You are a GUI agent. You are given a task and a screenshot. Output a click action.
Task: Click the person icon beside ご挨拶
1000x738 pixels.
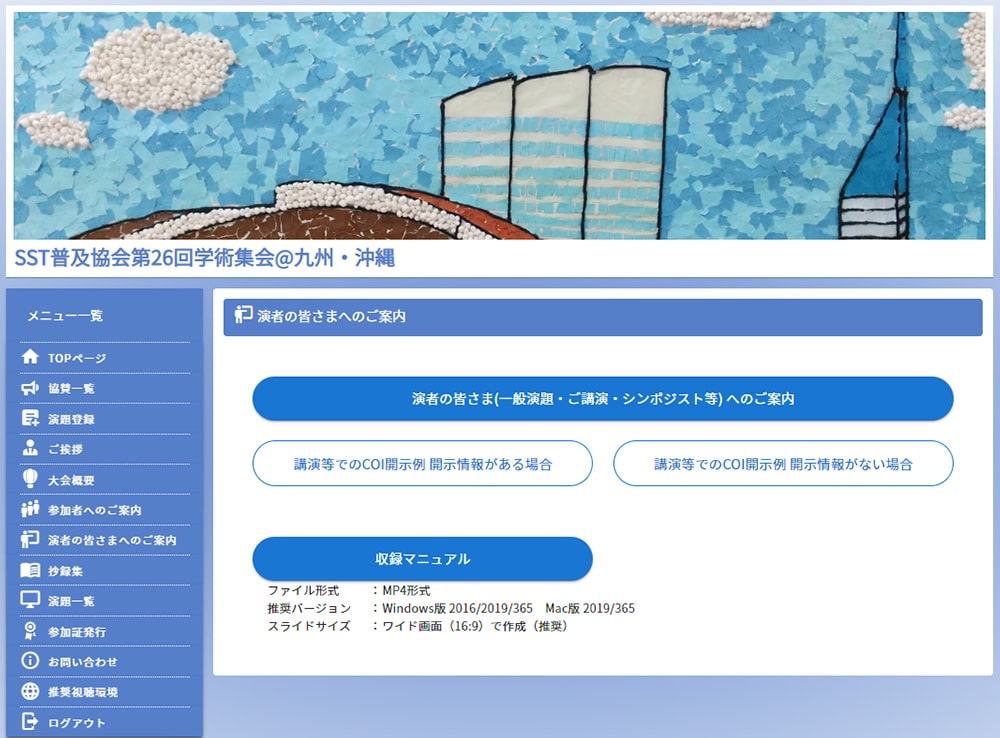(x=30, y=448)
